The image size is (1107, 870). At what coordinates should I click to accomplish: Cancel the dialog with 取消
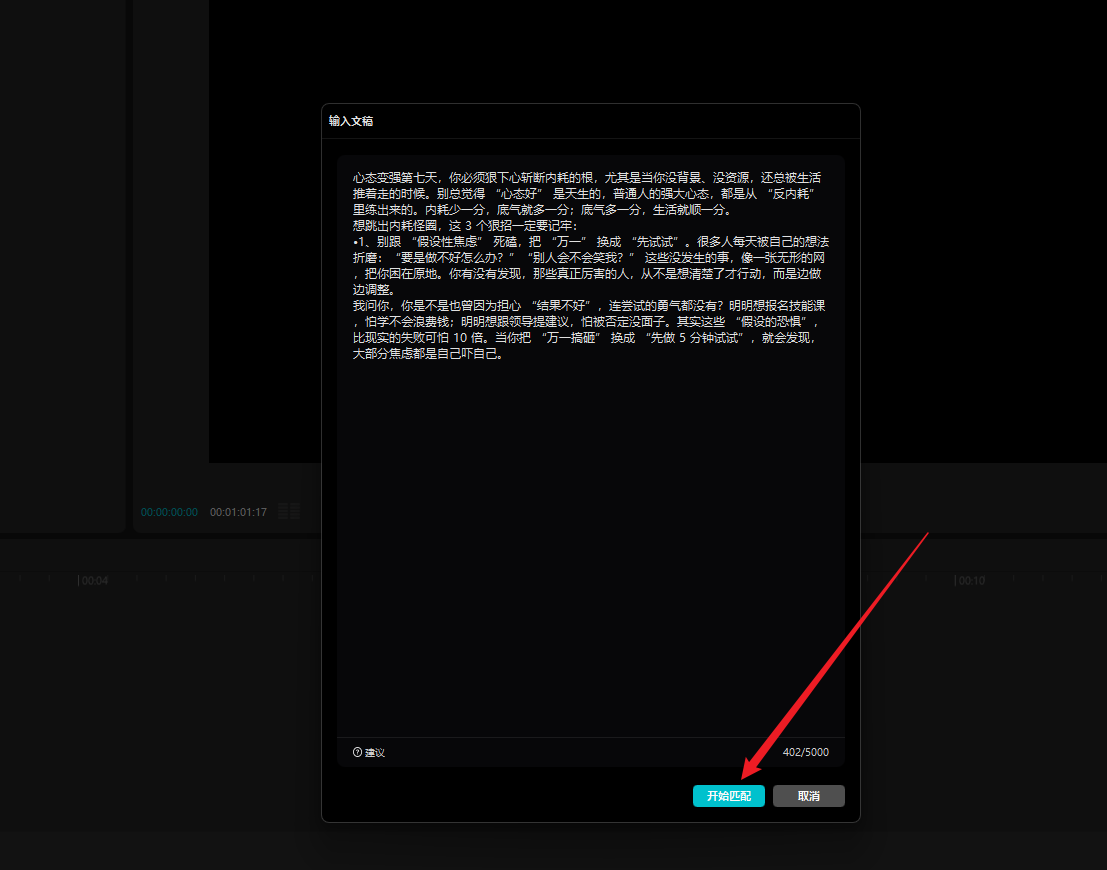pyautogui.click(x=808, y=796)
